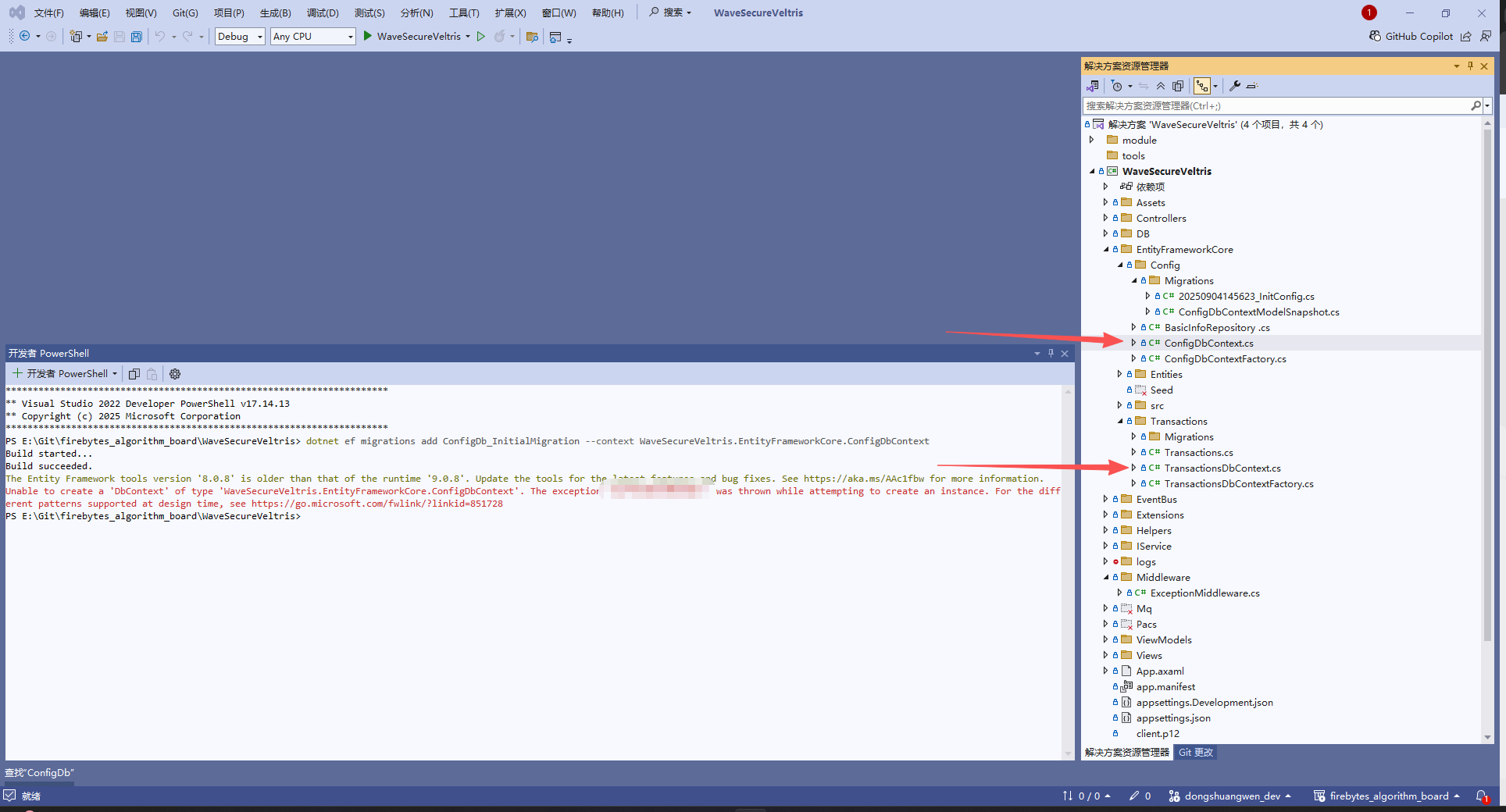
Task: Click the pencil pending changes count in status bar
Action: click(1140, 796)
